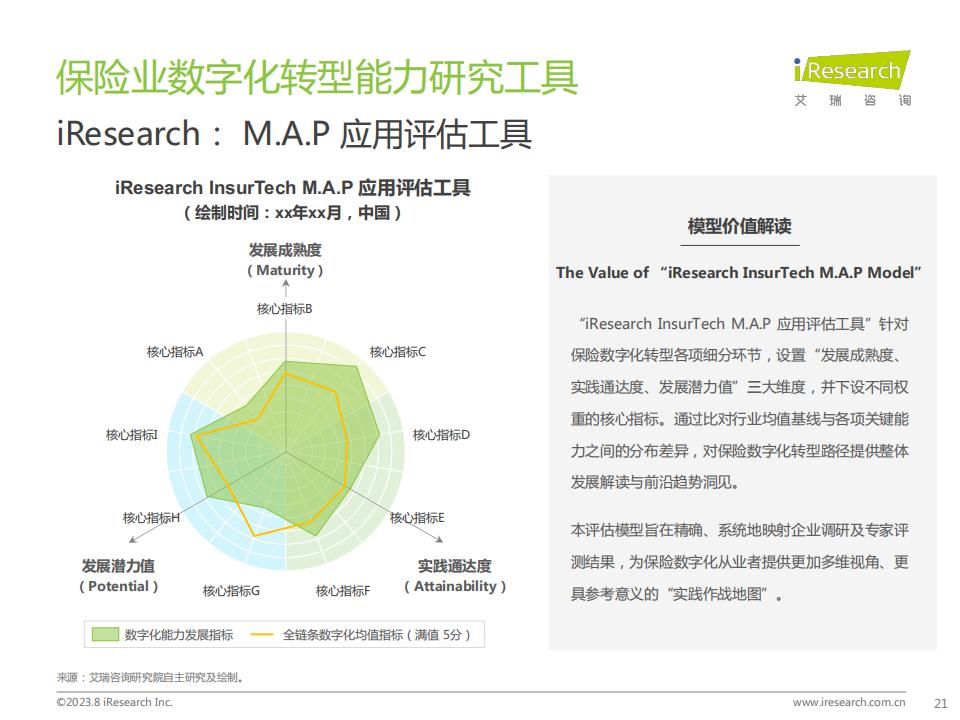Viewport: 960px width, 720px height.
Task: Click the 发展成熟度 (Maturity) axis label
Action: coord(285,260)
